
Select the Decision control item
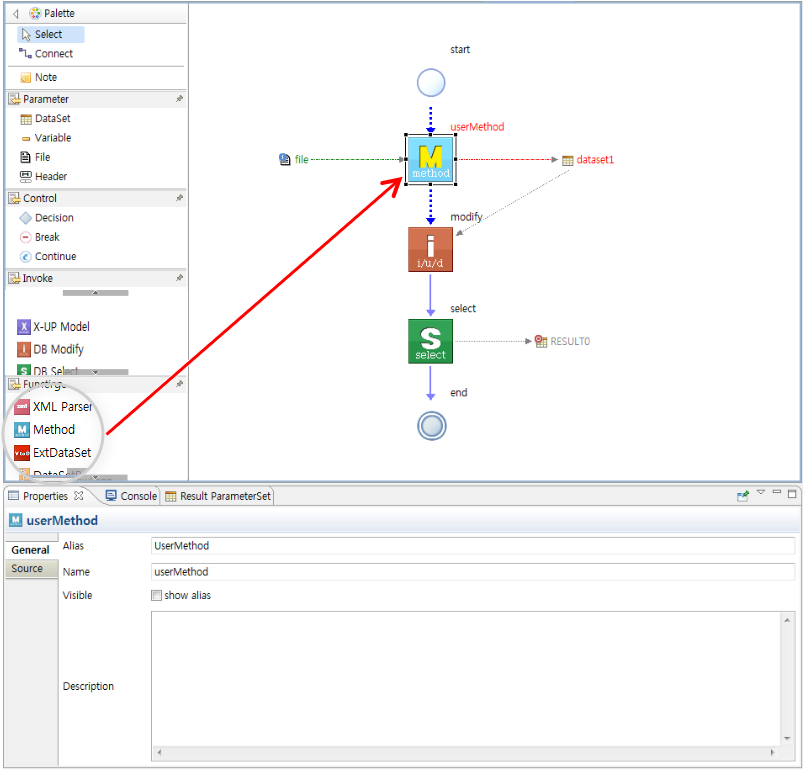pos(54,218)
